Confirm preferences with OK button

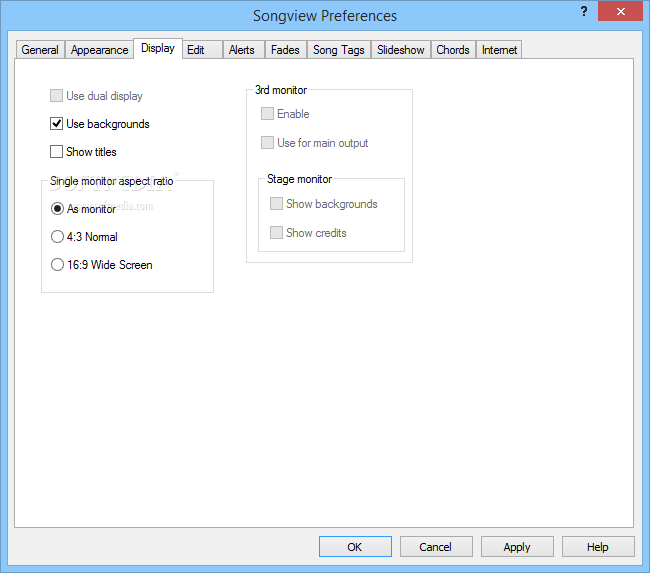355,546
